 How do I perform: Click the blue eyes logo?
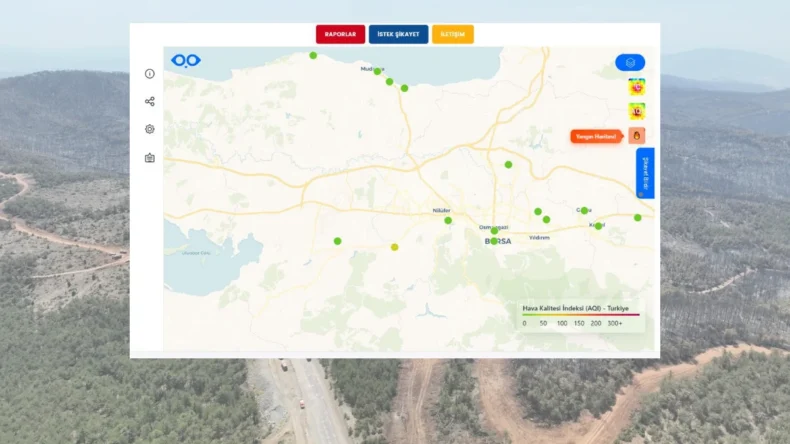186,61
